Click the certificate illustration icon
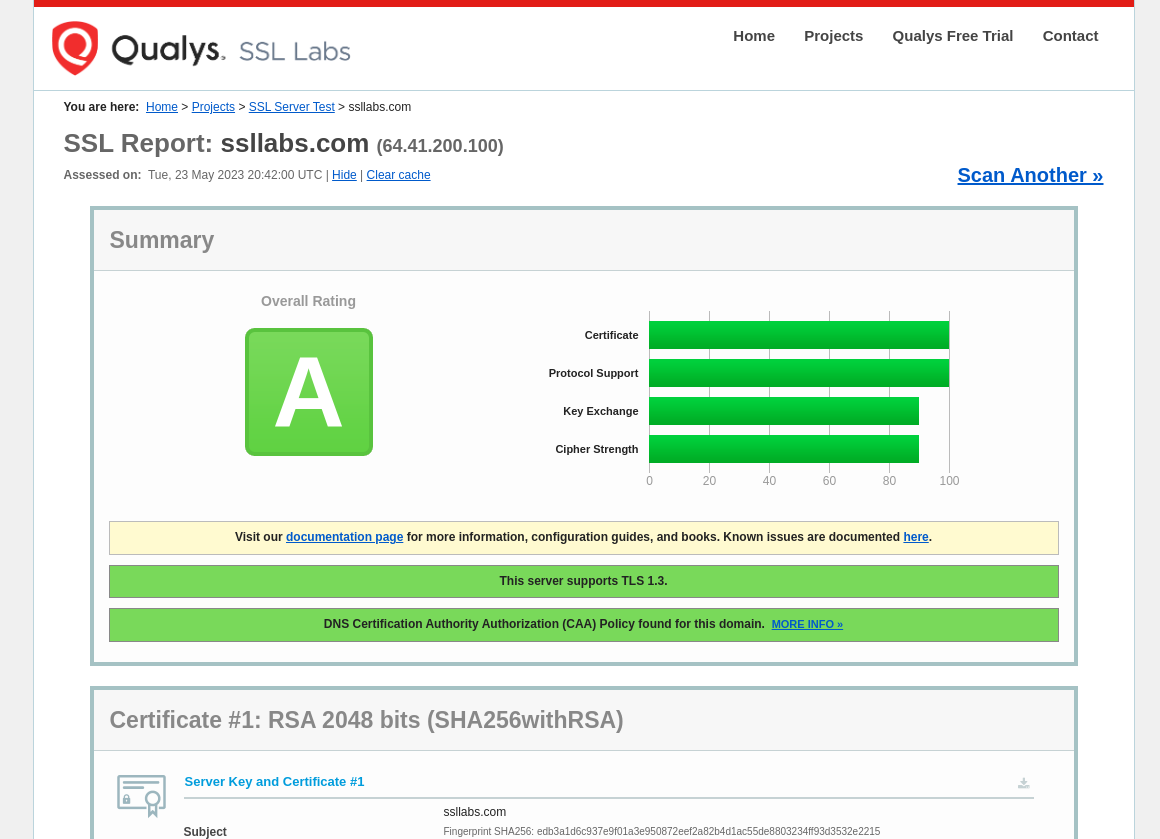Viewport: 1160px width, 839px height. [x=141, y=795]
